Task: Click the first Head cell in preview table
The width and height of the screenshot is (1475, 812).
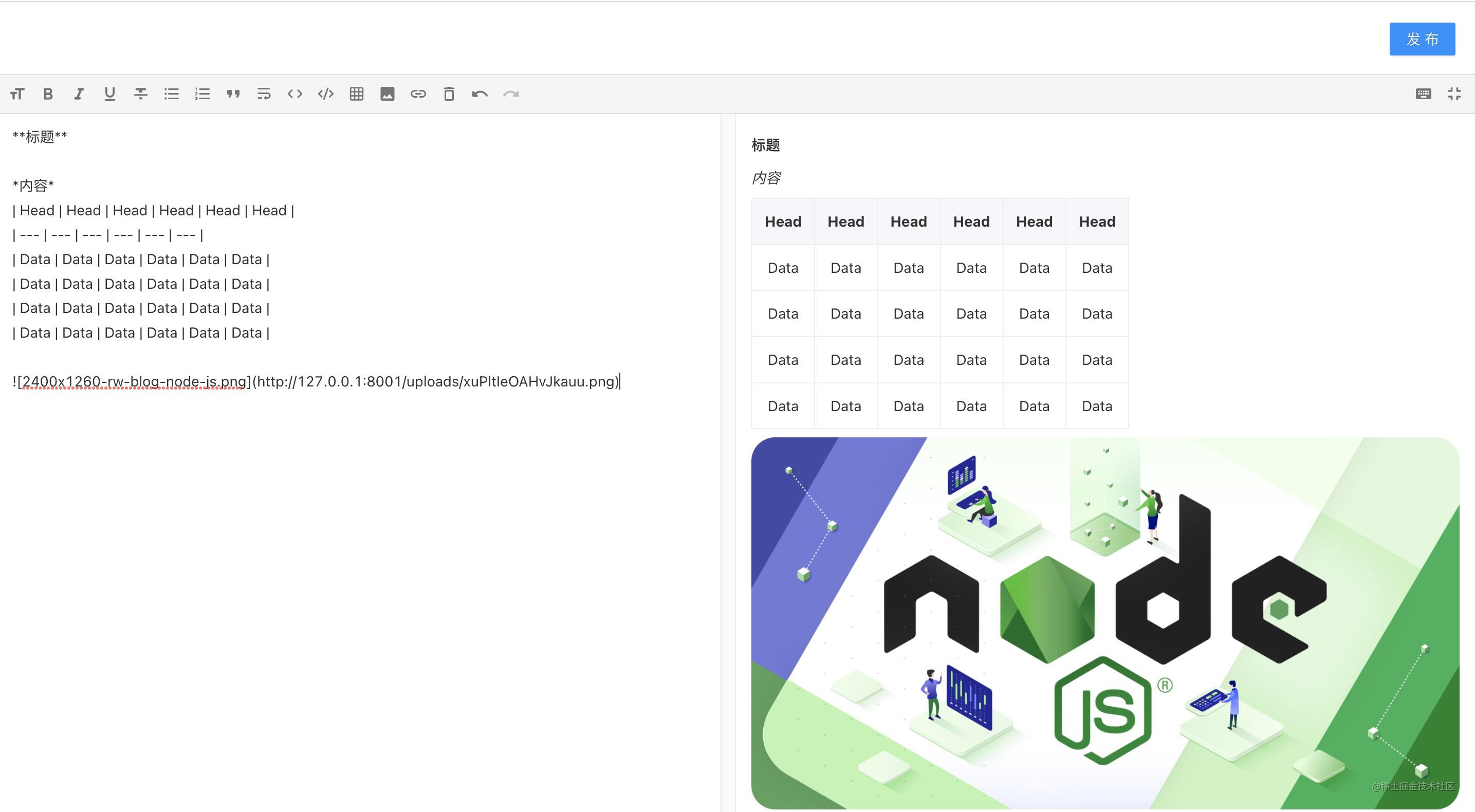Action: [783, 222]
